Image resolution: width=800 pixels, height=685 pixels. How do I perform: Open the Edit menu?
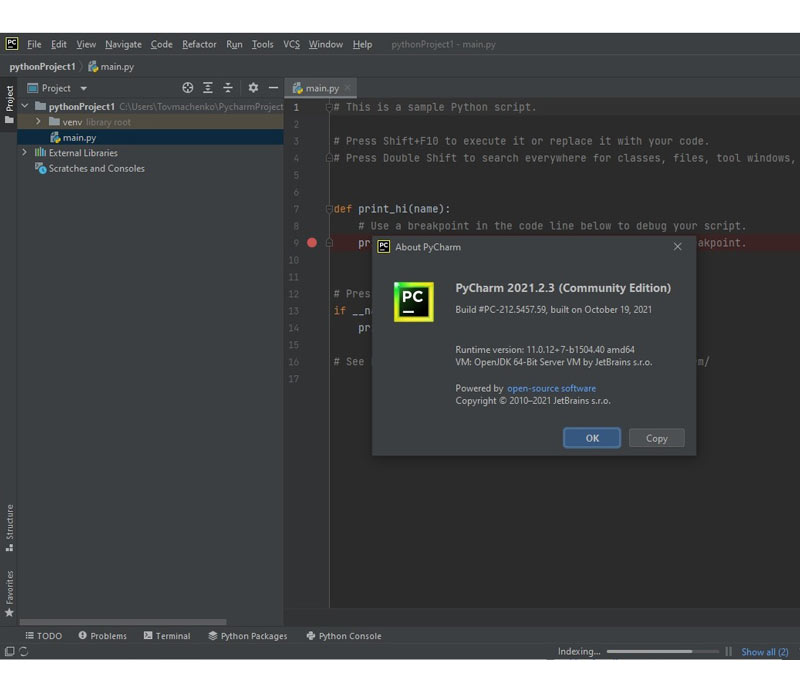(59, 44)
